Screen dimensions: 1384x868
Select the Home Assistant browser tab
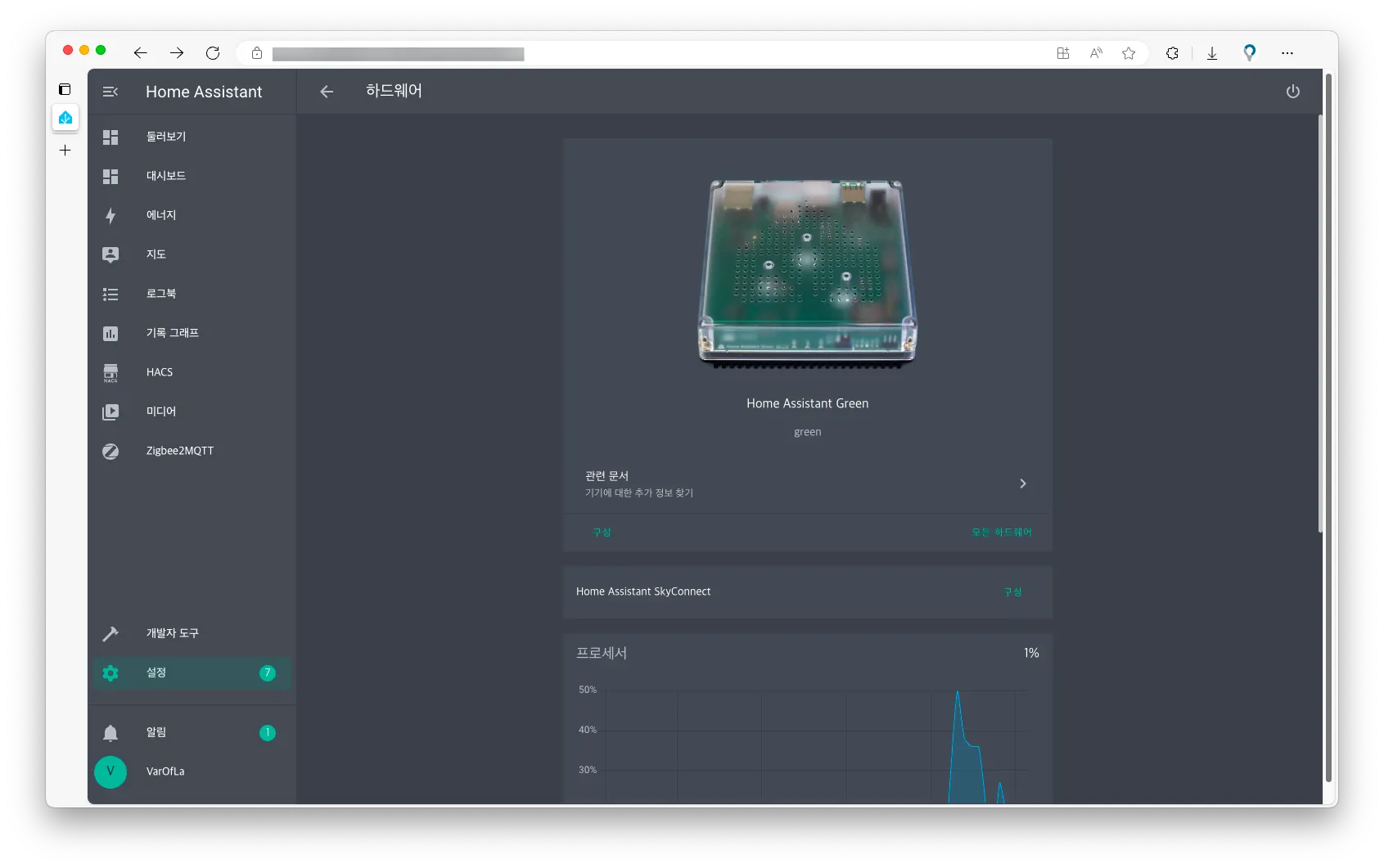[65, 118]
